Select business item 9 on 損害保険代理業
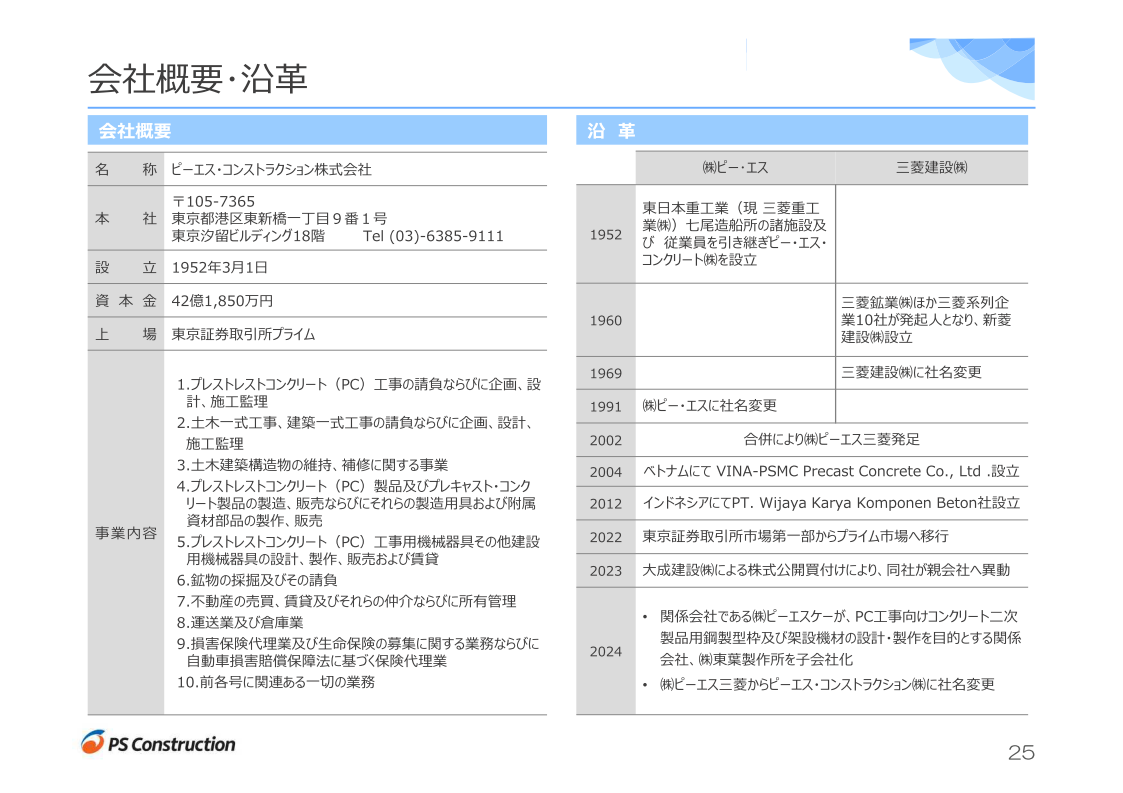This screenshot has height=793, width=1123. pyautogui.click(x=358, y=652)
